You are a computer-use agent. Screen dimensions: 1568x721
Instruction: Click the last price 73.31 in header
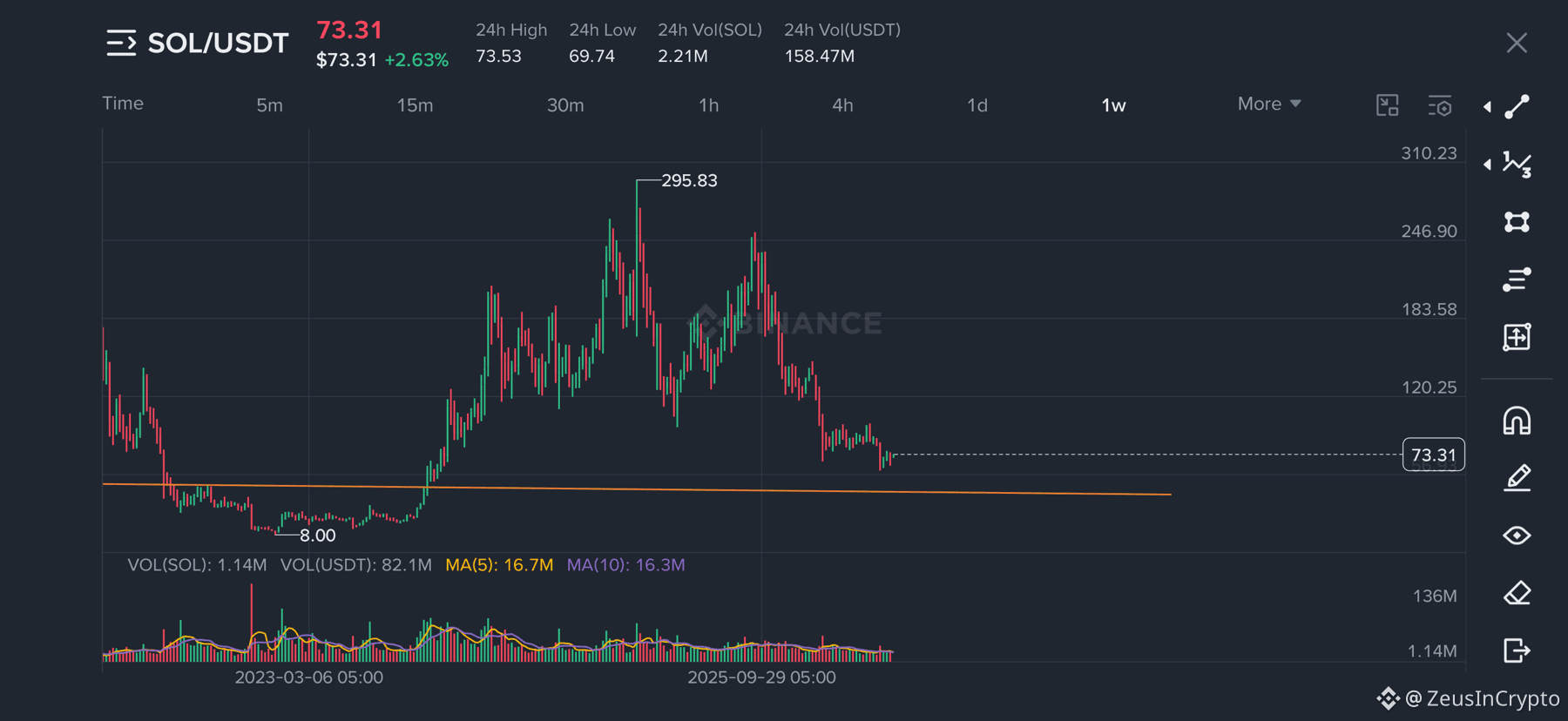[349, 30]
